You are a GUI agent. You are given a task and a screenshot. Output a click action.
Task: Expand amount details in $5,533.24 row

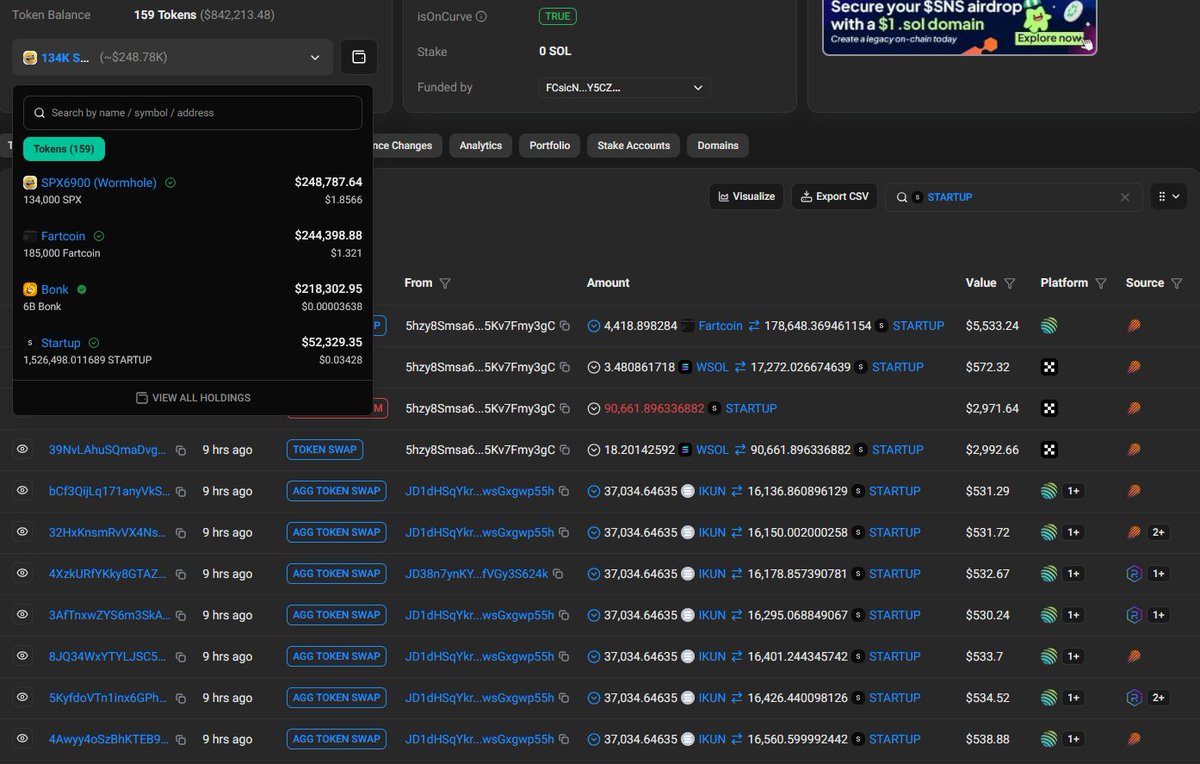594,326
